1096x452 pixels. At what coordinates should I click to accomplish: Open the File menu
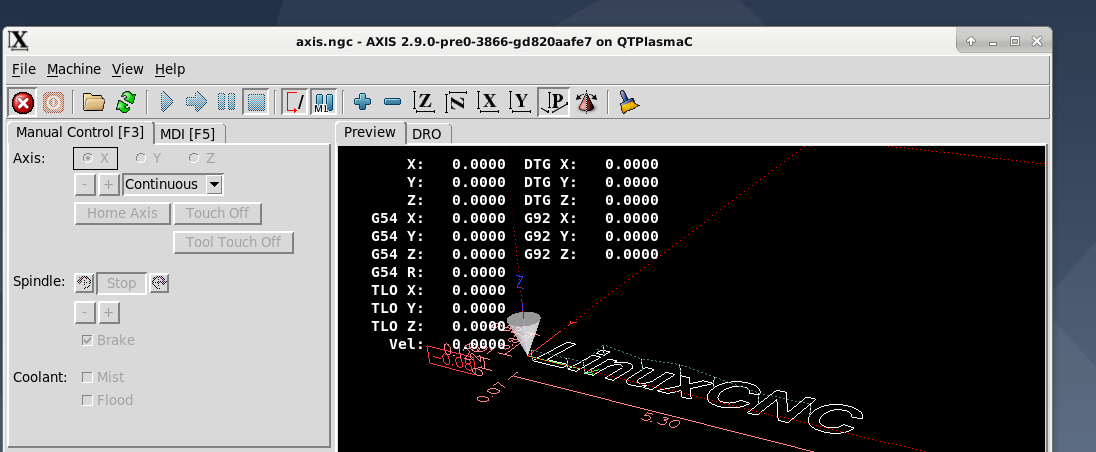(x=24, y=69)
